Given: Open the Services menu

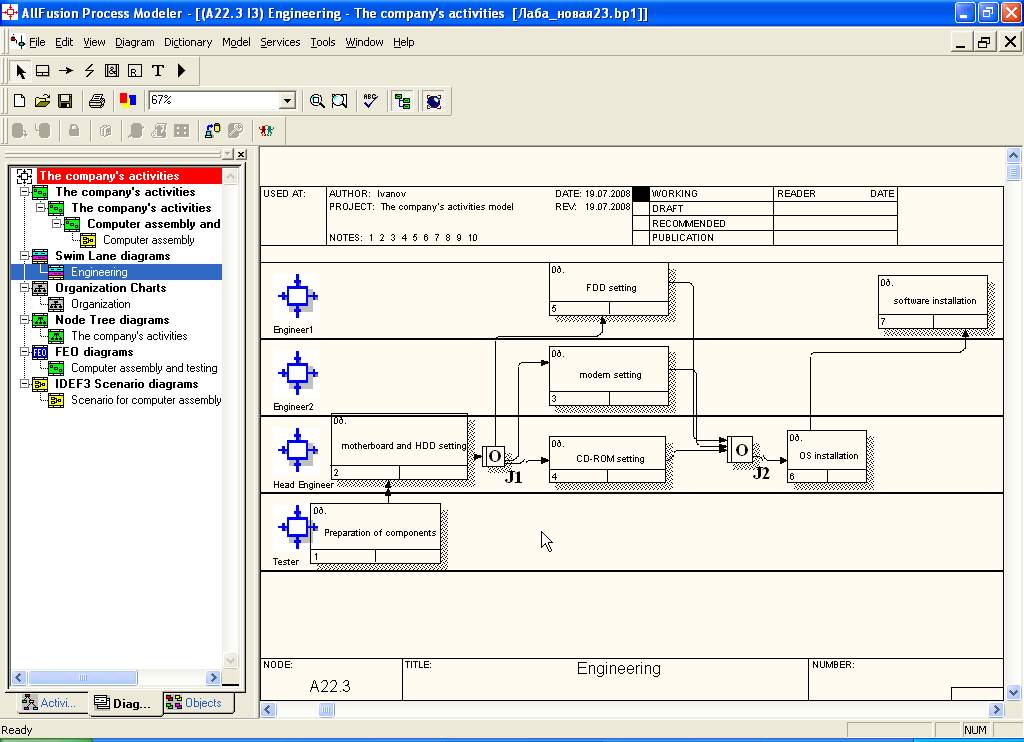Looking at the screenshot, I should pos(280,42).
